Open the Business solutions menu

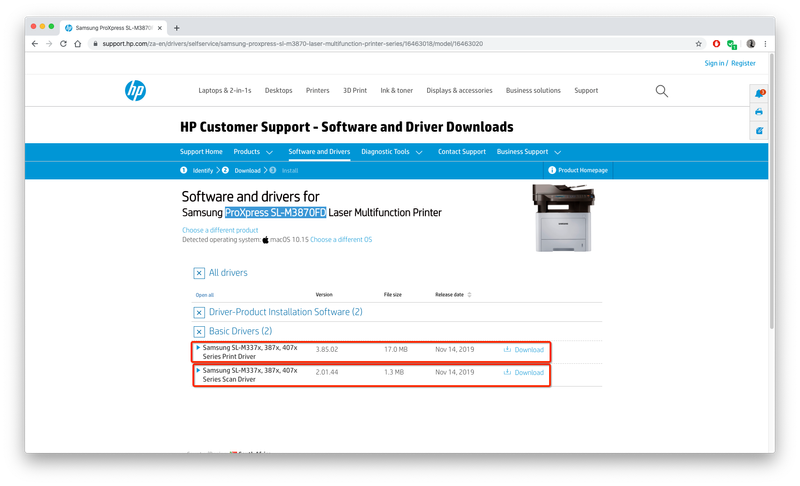point(533,90)
